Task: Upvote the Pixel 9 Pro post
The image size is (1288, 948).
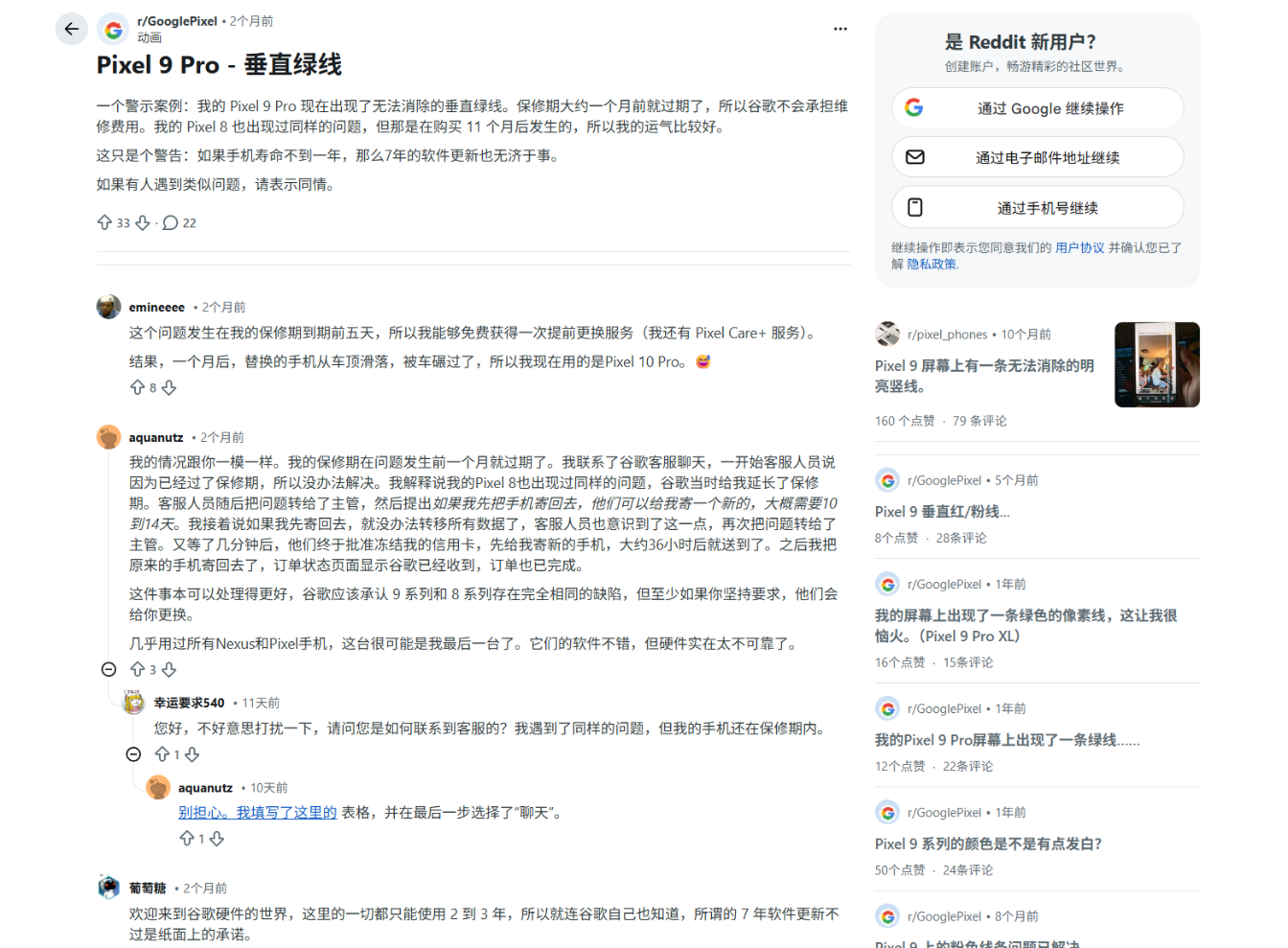Action: pyautogui.click(x=105, y=221)
